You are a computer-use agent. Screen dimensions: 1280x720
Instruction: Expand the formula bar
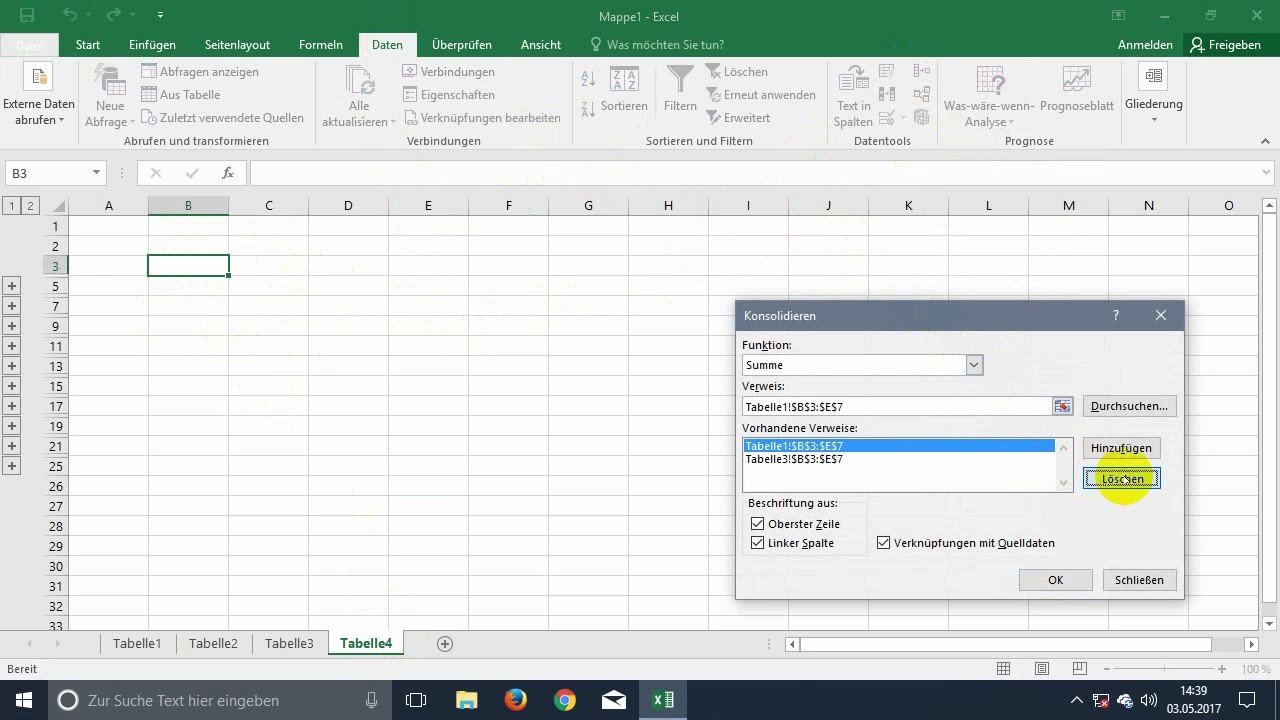[1267, 173]
